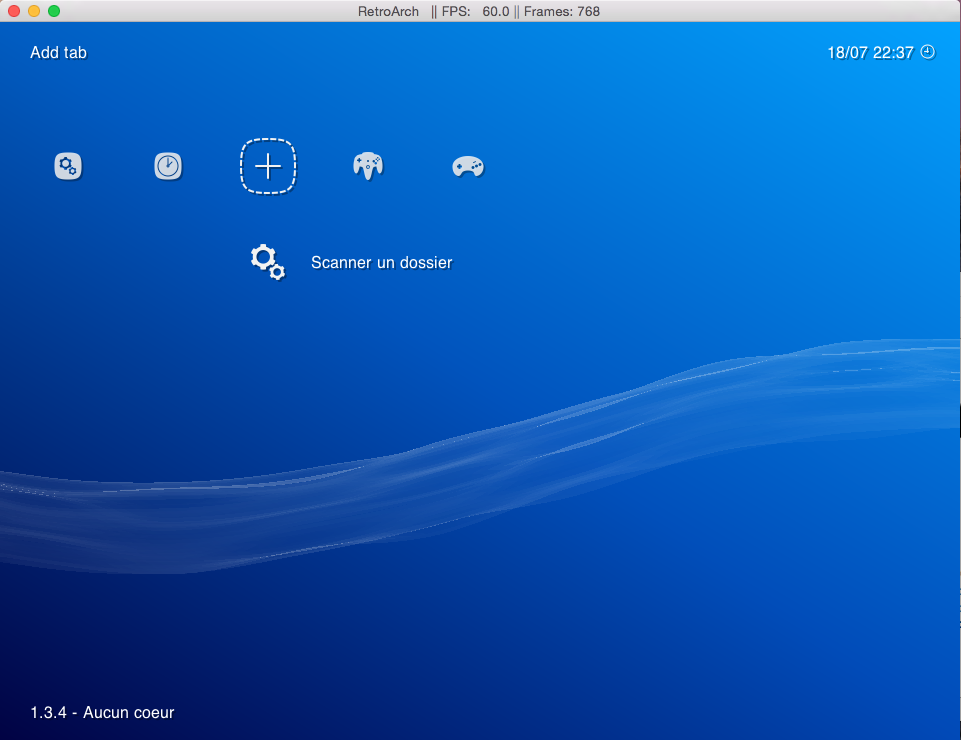Open the History clock tab icon

pos(168,166)
